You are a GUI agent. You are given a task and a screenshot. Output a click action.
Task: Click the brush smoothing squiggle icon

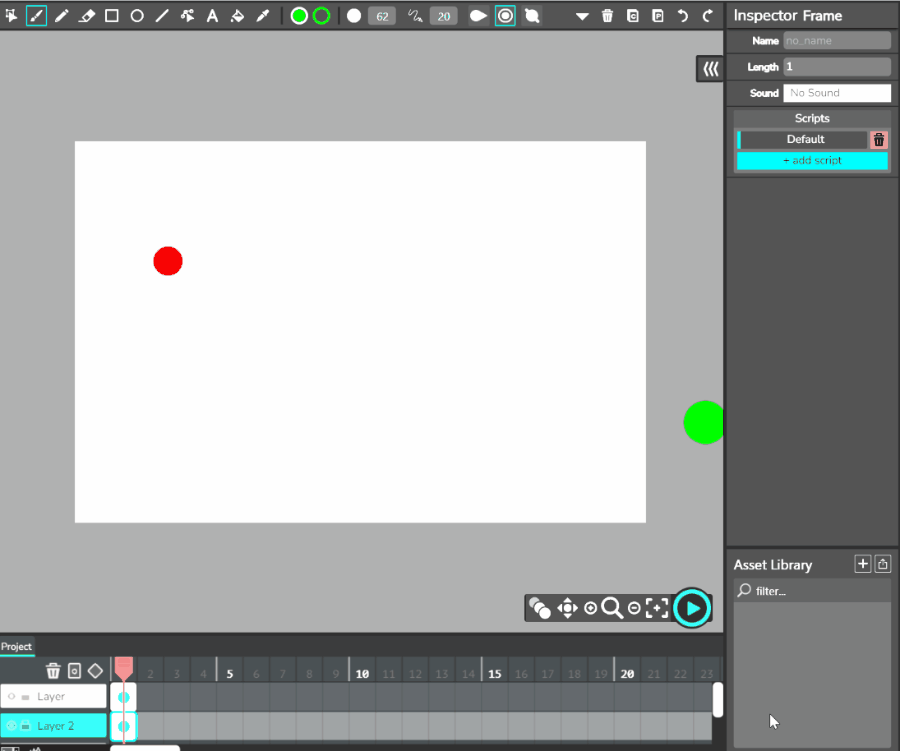pyautogui.click(x=415, y=16)
